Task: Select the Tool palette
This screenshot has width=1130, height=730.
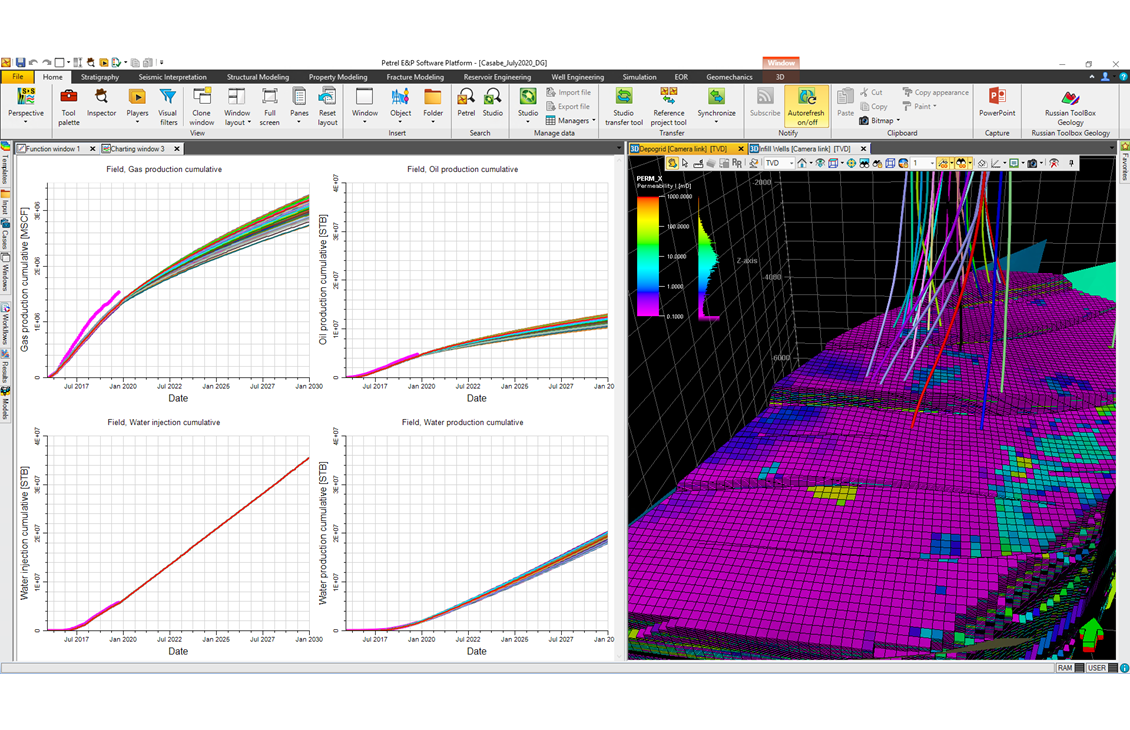Action: [x=68, y=105]
